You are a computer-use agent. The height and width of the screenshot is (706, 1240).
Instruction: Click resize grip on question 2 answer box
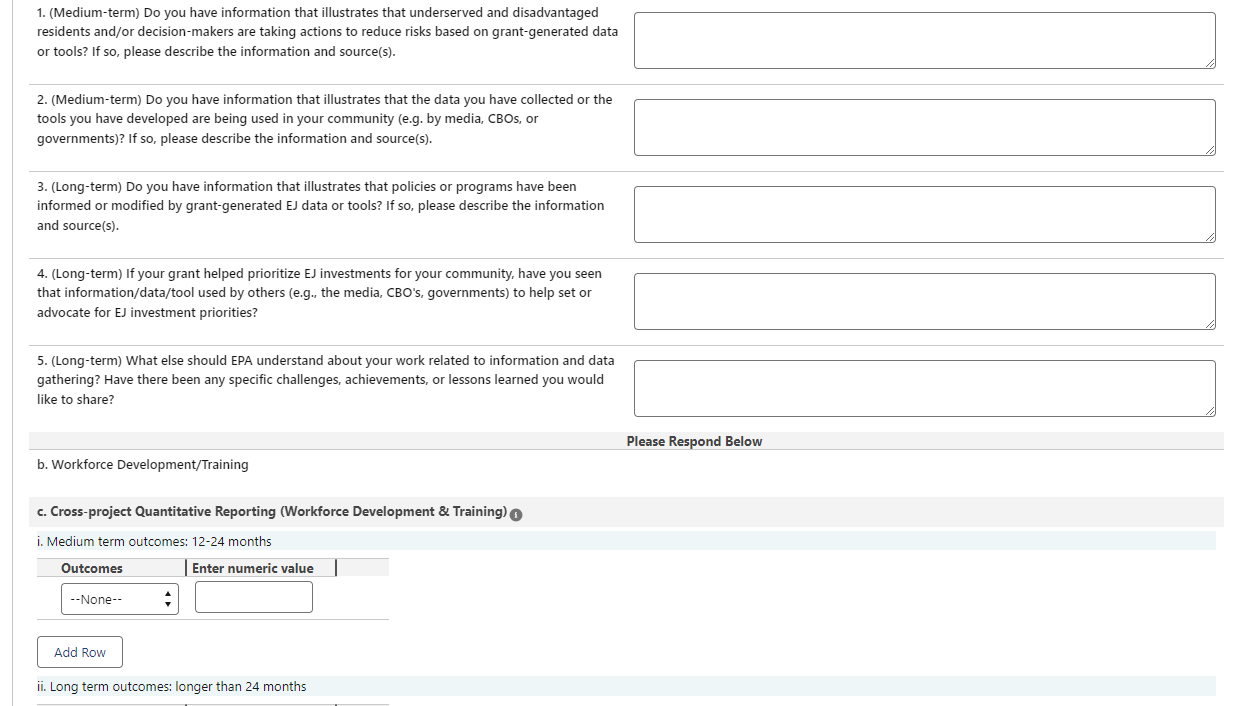[1210, 150]
